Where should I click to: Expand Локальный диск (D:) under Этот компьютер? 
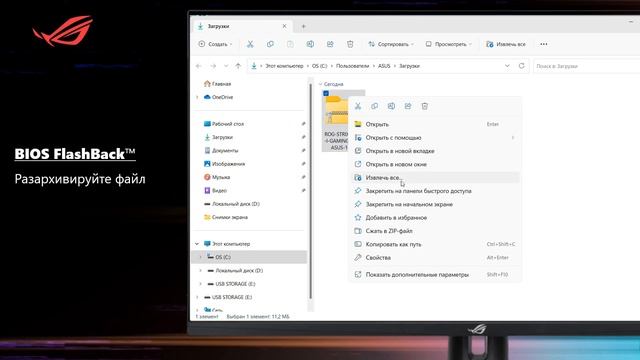[200, 271]
